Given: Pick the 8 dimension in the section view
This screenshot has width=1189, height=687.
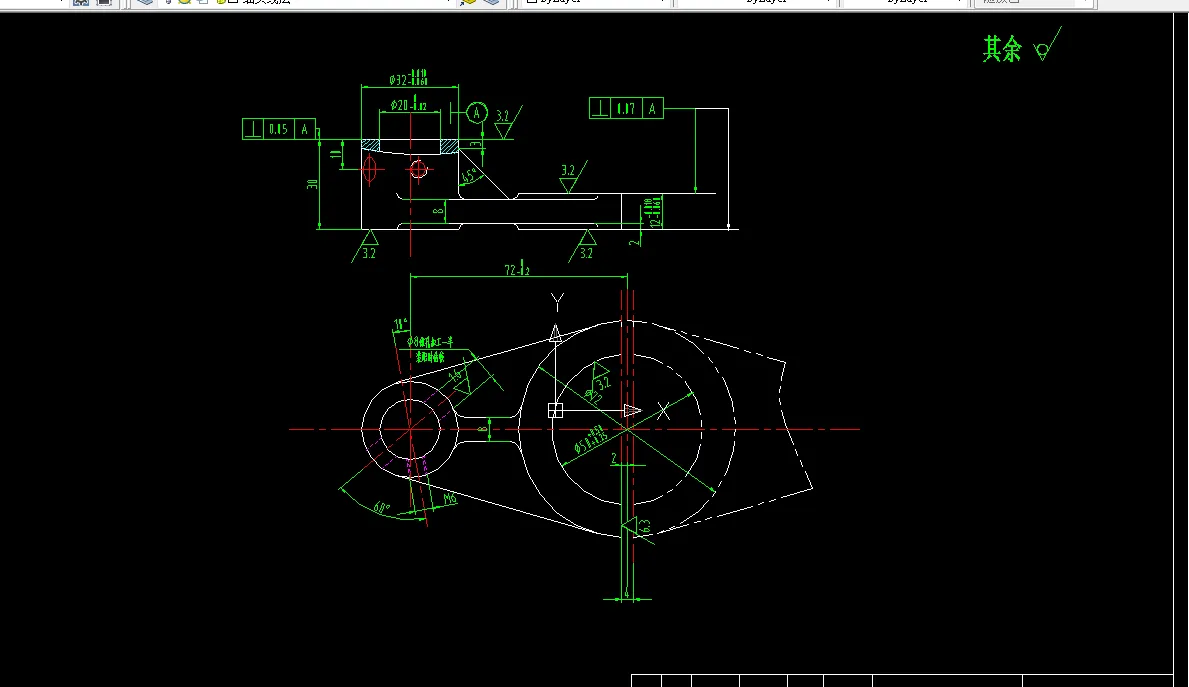Looking at the screenshot, I should click(x=438, y=210).
